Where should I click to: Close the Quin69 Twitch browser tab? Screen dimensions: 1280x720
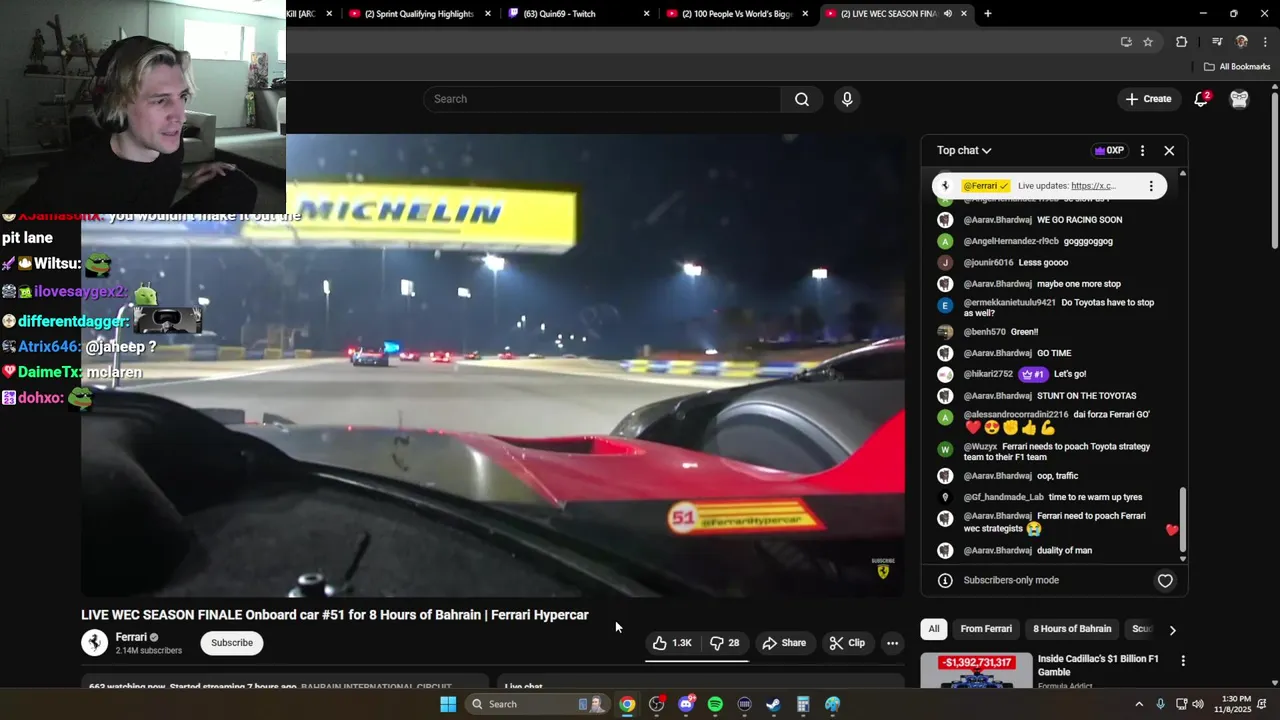point(647,14)
